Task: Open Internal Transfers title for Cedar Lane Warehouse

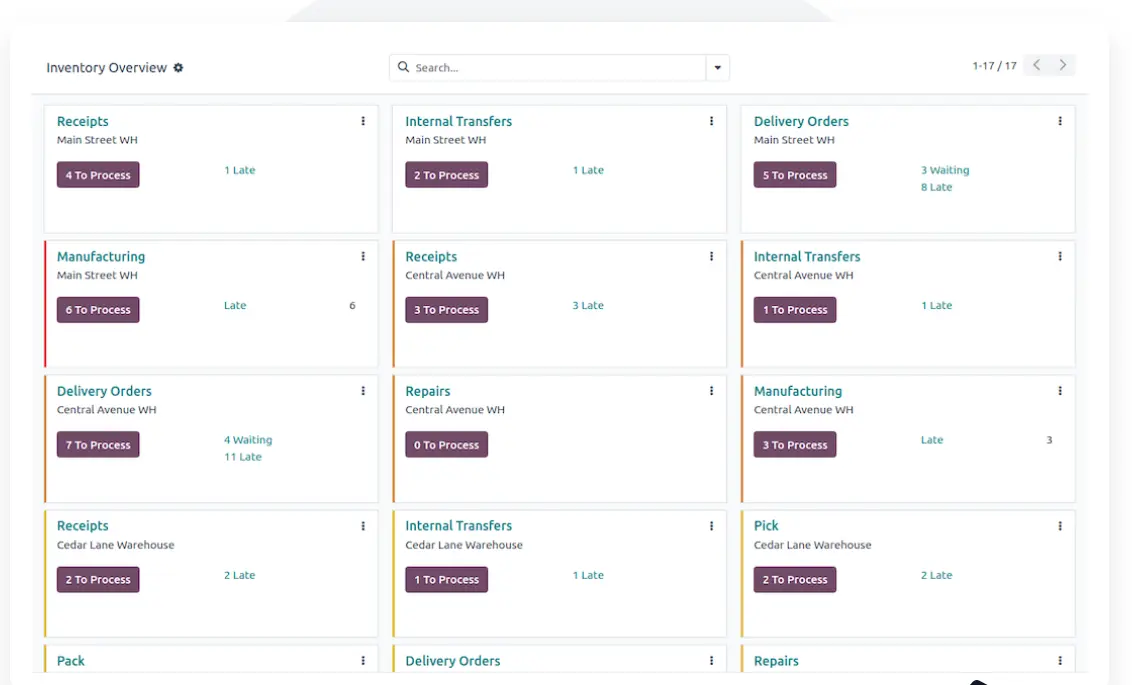Action: [x=458, y=525]
